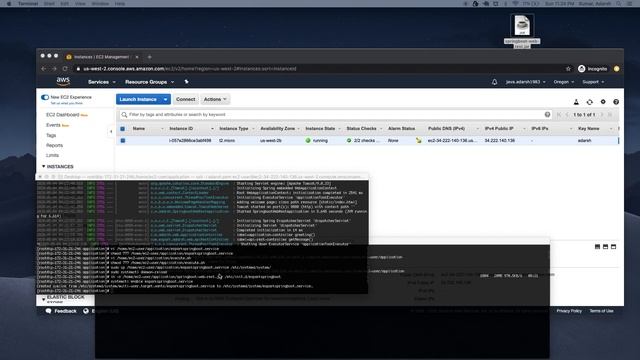Open the Limits link in sidebar
The image size is (640, 360).
(52, 155)
